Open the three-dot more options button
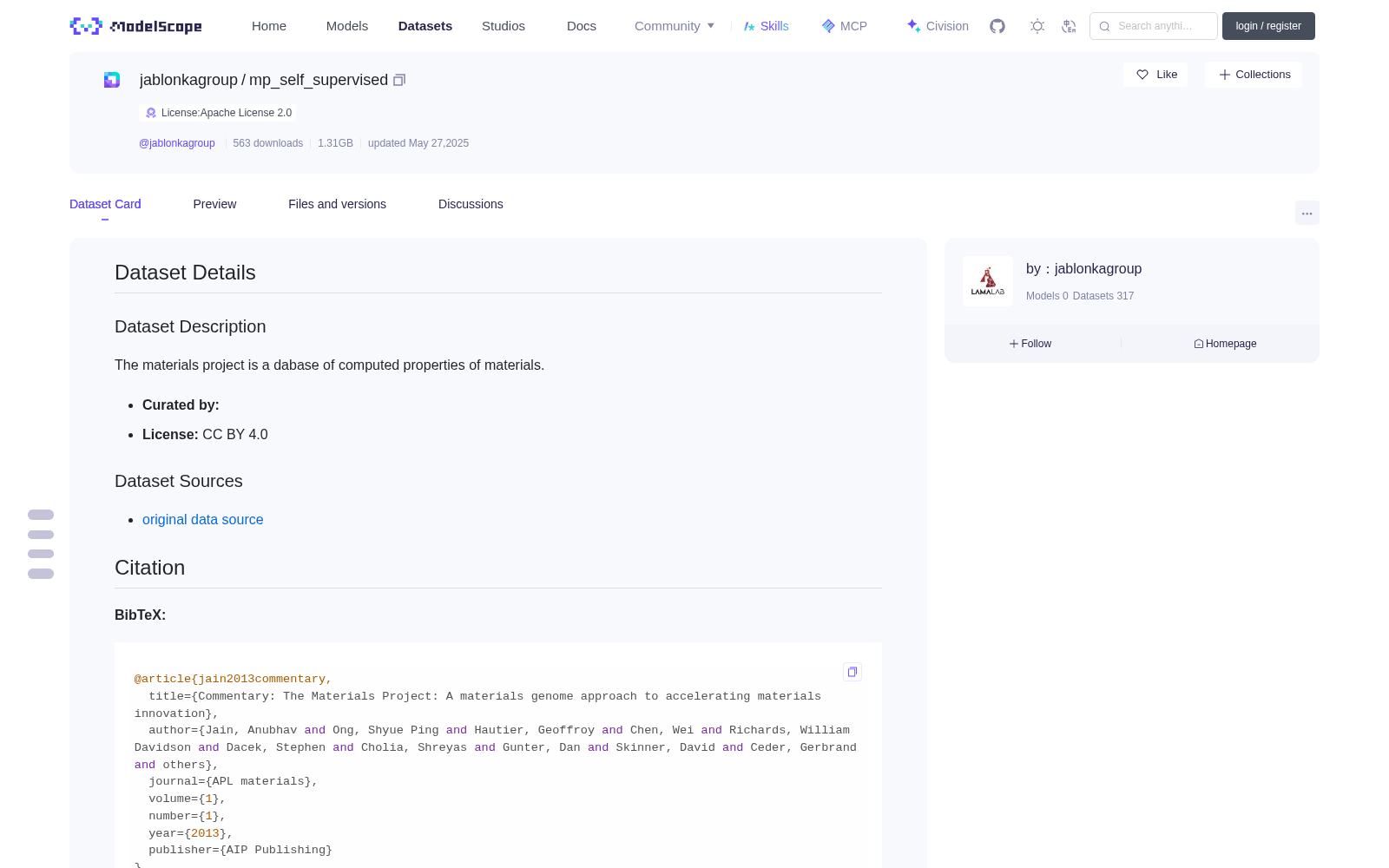1389x868 pixels. [1307, 213]
